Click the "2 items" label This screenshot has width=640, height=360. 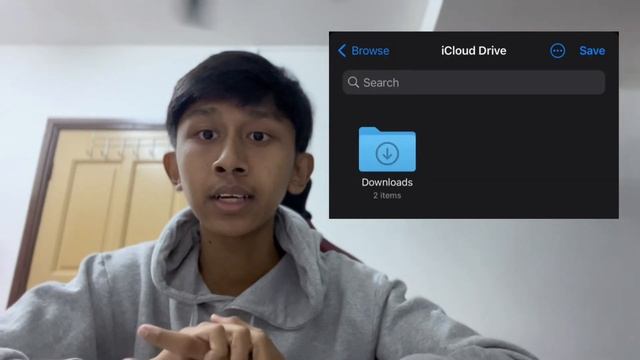pos(387,196)
